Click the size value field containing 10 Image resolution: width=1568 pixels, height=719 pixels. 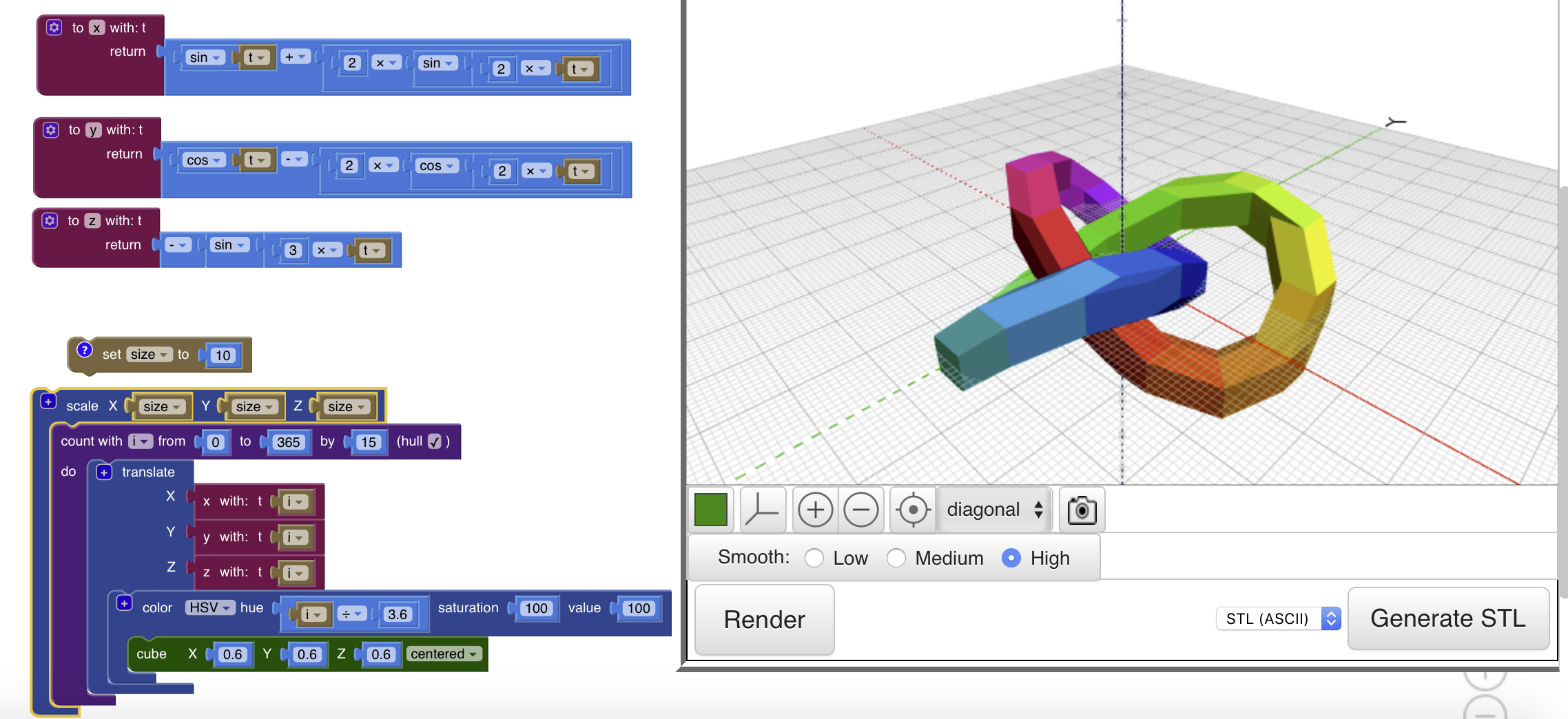tap(223, 355)
